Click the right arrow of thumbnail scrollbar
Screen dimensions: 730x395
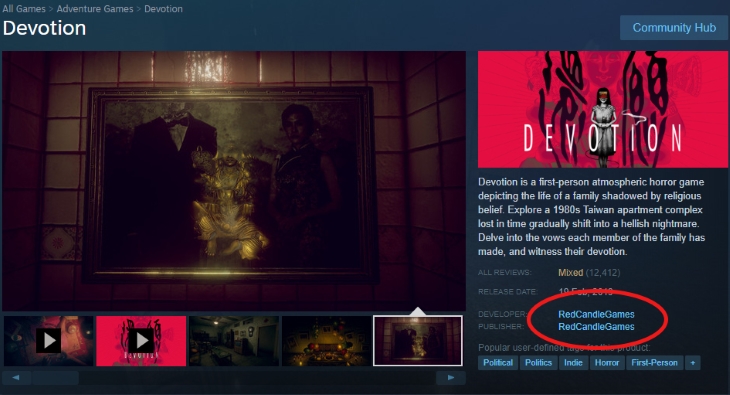(450, 377)
